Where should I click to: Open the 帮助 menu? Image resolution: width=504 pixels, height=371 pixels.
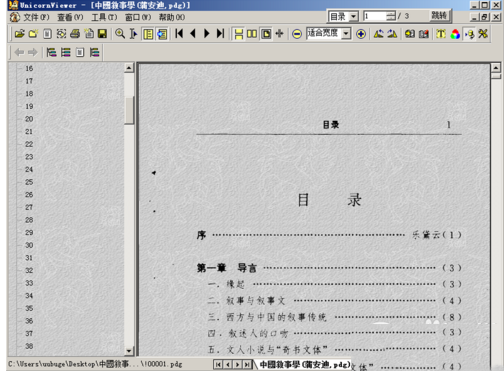(x=172, y=17)
